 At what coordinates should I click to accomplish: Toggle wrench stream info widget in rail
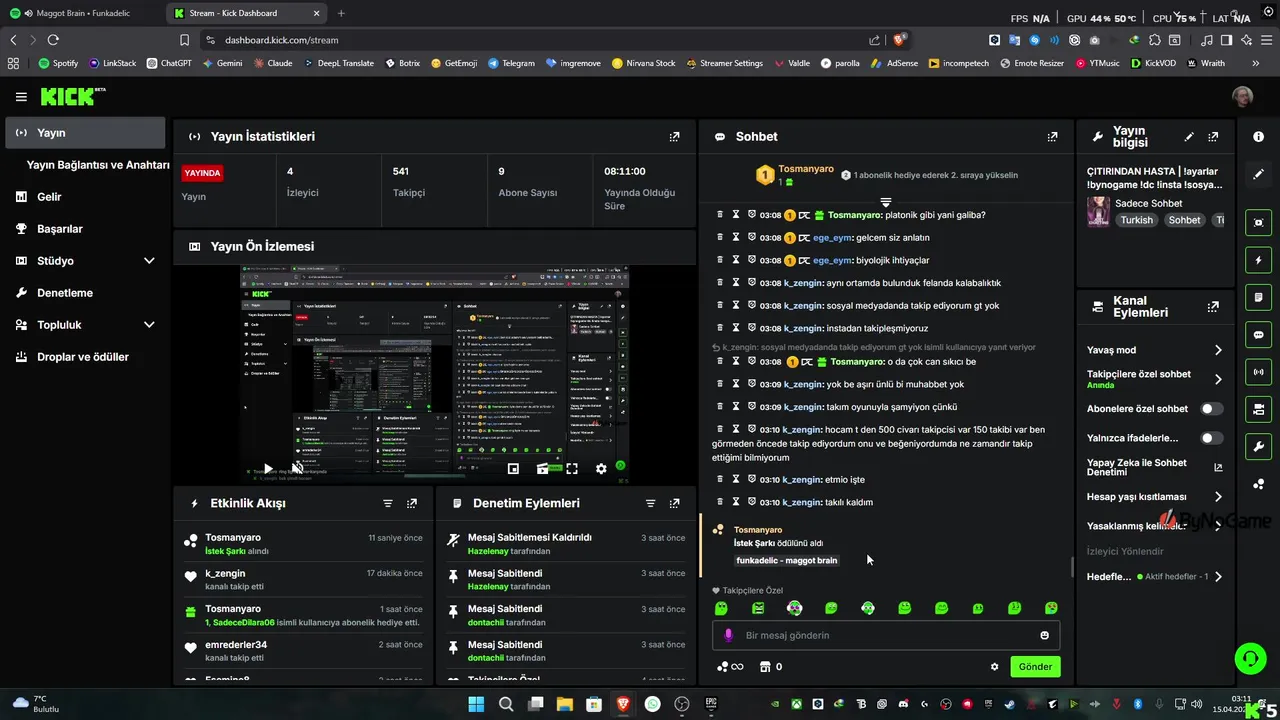tap(1258, 446)
